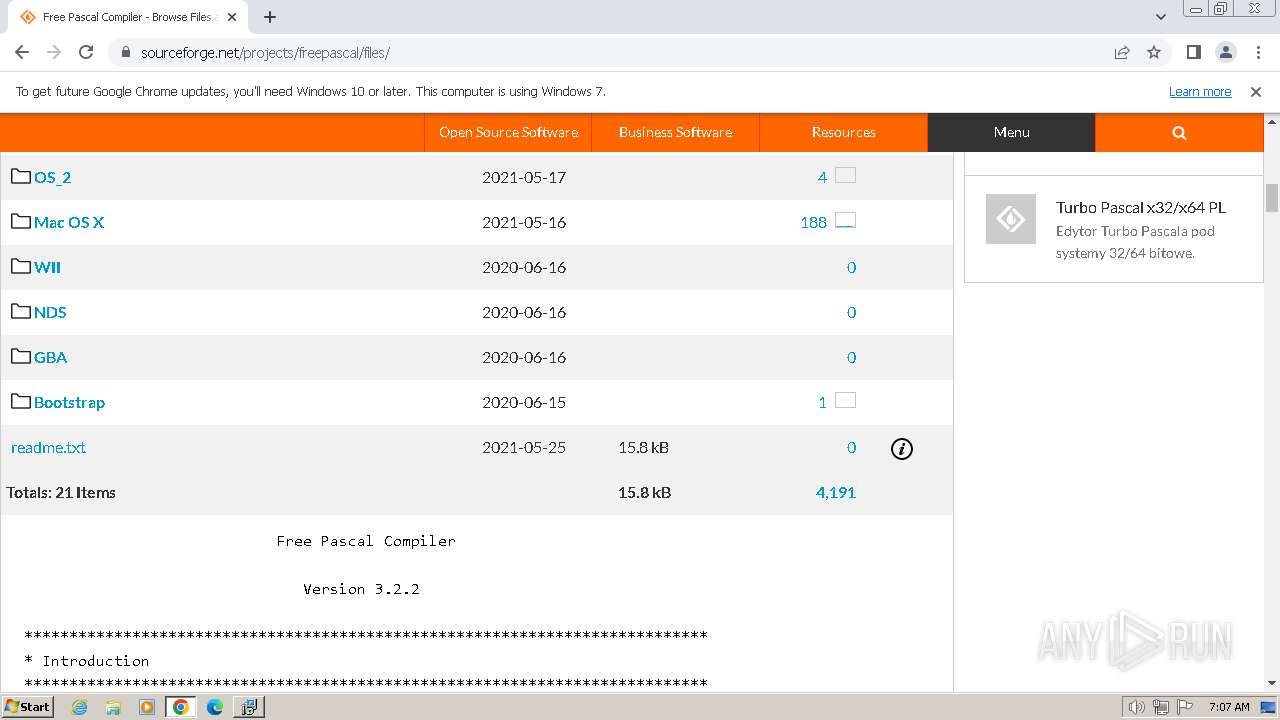
Task: Click the Share this page icon
Action: pos(1122,52)
